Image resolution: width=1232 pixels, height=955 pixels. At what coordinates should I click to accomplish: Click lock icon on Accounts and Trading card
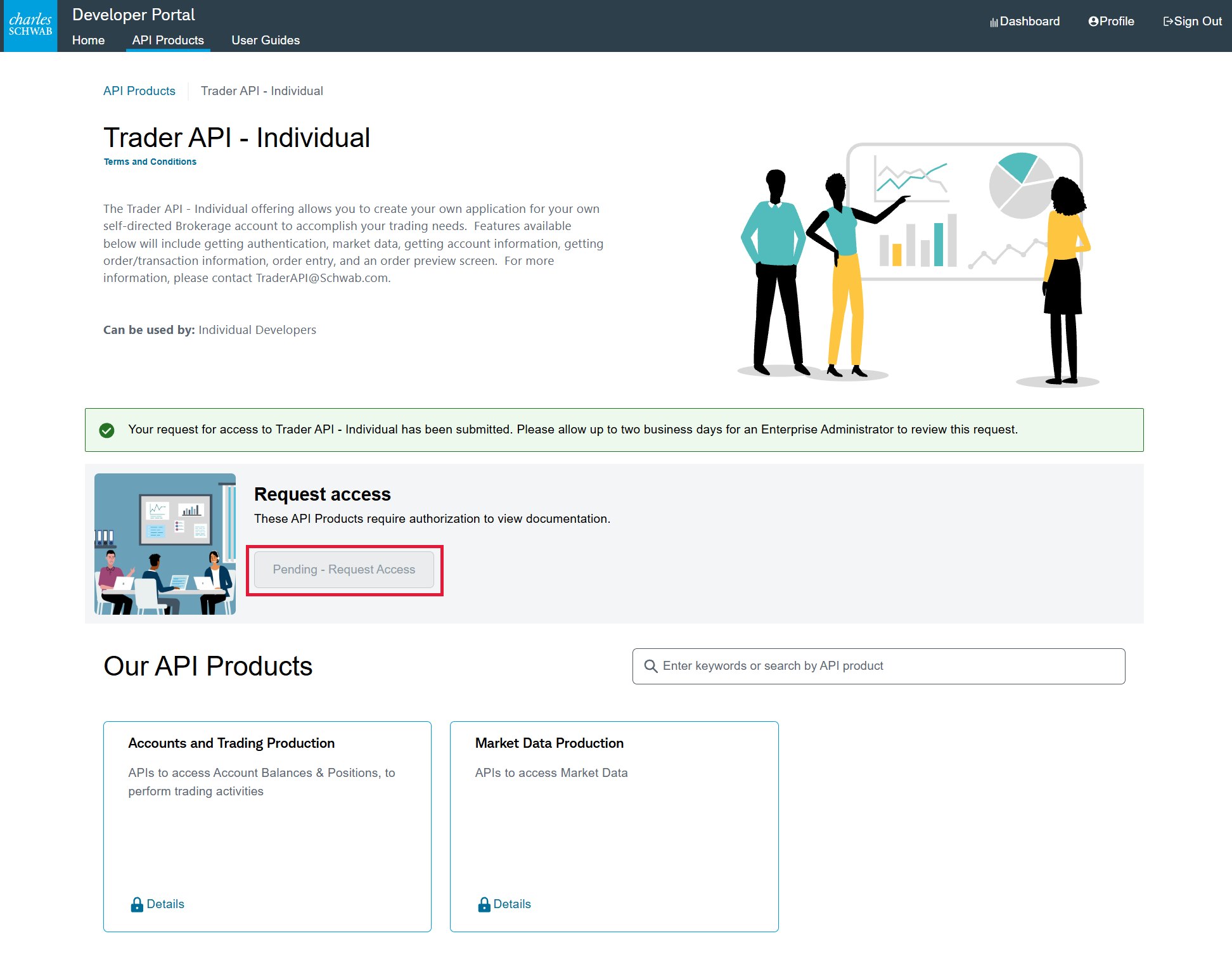137,904
